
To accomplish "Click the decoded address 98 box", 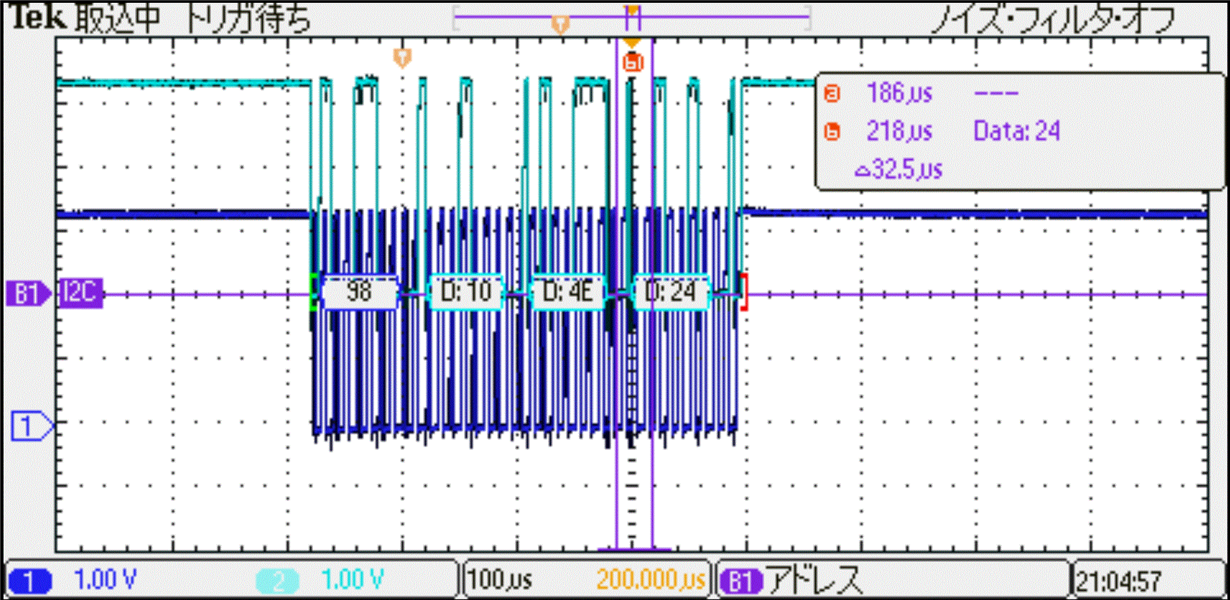I will click(358, 293).
